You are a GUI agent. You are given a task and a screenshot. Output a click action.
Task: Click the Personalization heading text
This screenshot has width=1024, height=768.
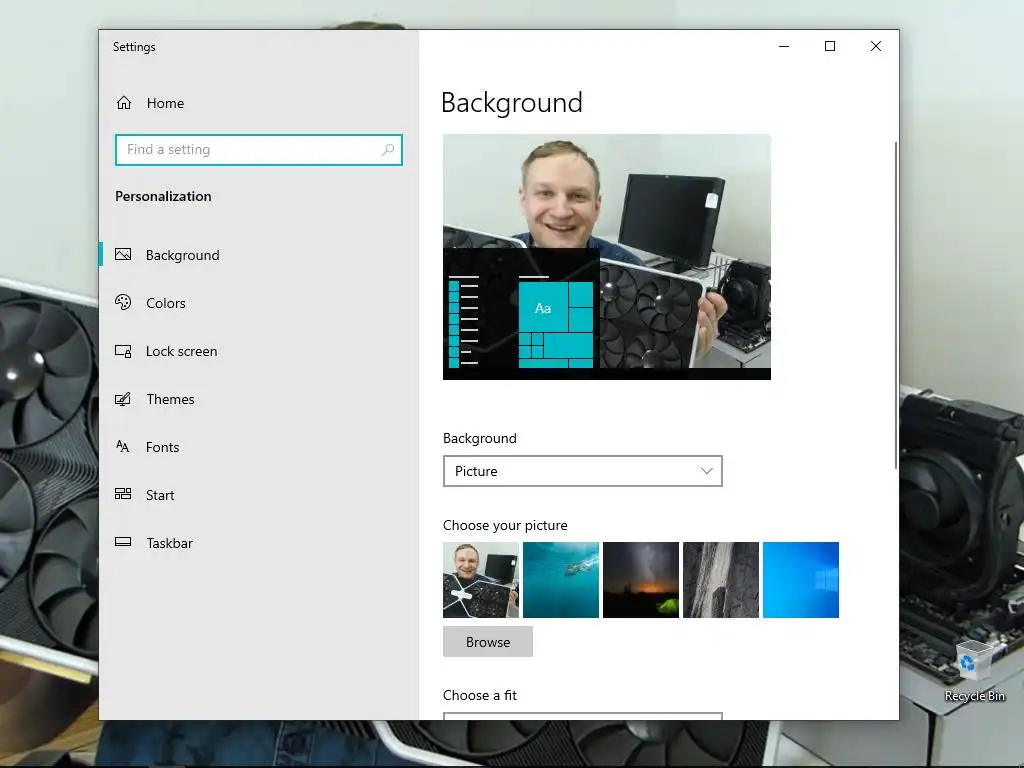click(x=163, y=197)
